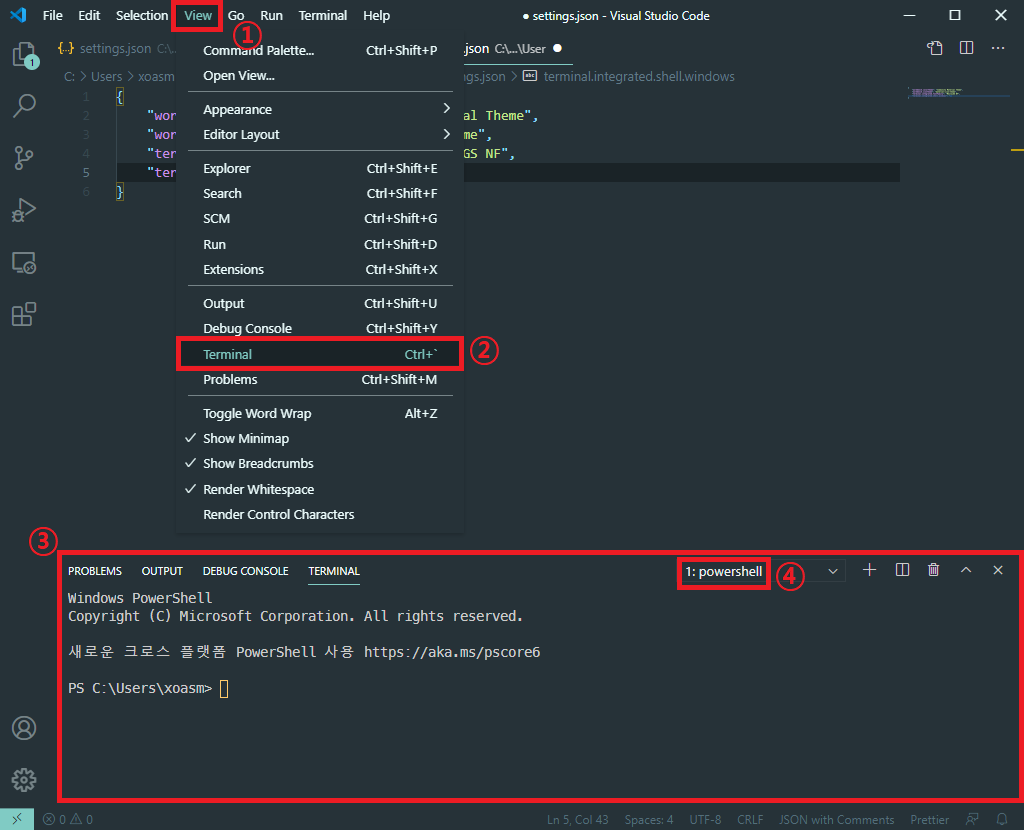Choose Open View... menu item
This screenshot has height=830, width=1024.
[320, 76]
